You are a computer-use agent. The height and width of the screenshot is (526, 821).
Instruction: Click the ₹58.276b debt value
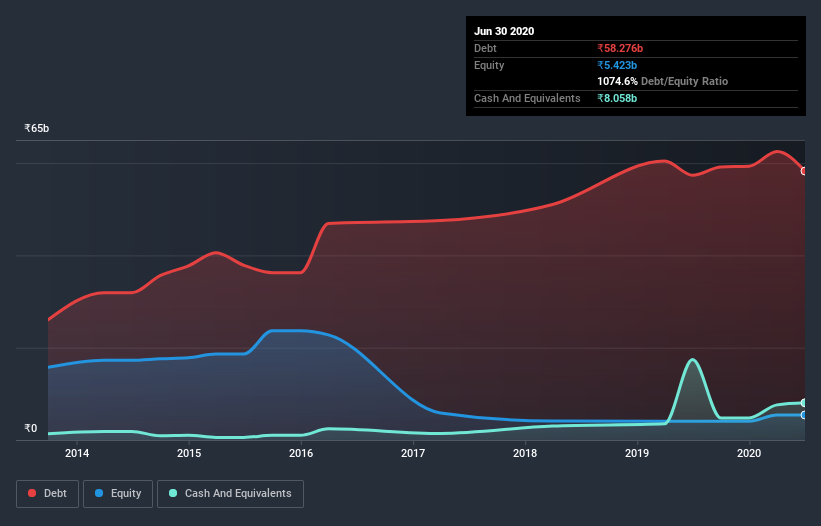[x=620, y=49]
